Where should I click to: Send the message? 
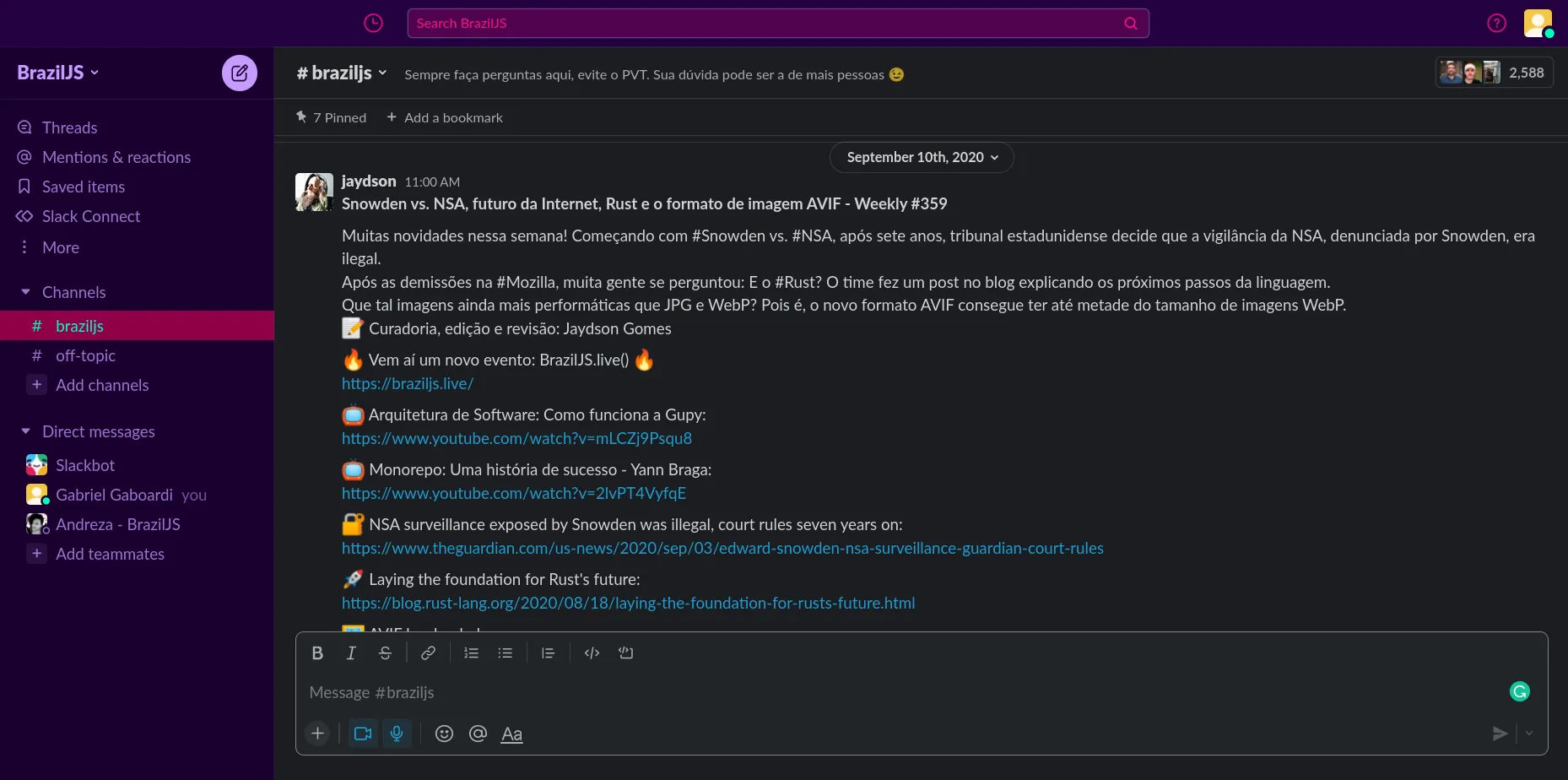click(1500, 734)
